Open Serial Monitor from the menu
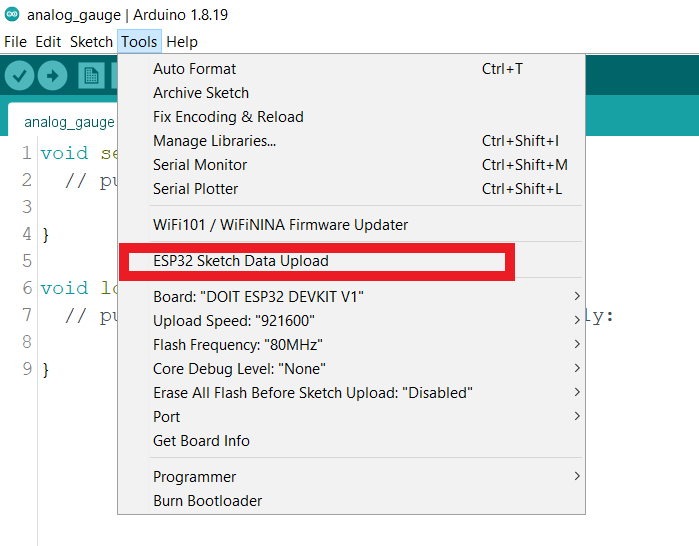This screenshot has width=699, height=546. tap(200, 165)
